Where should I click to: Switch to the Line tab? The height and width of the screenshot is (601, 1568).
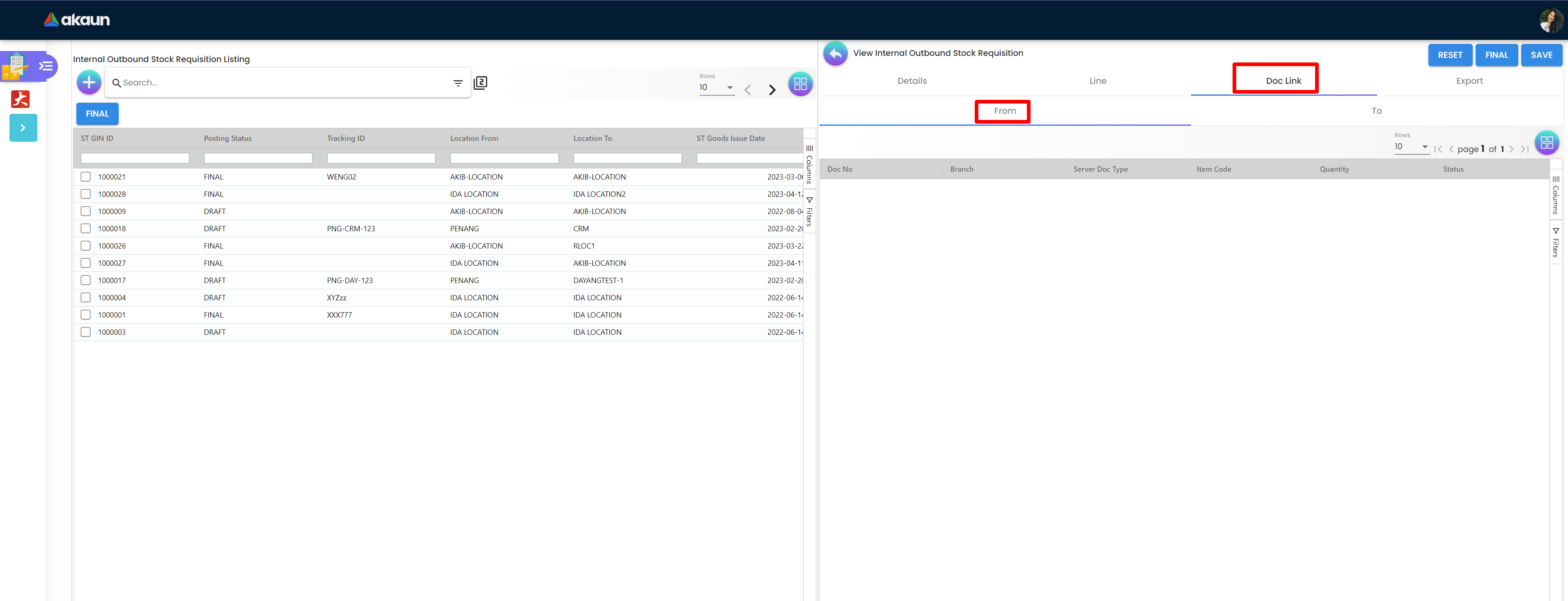[1097, 81]
